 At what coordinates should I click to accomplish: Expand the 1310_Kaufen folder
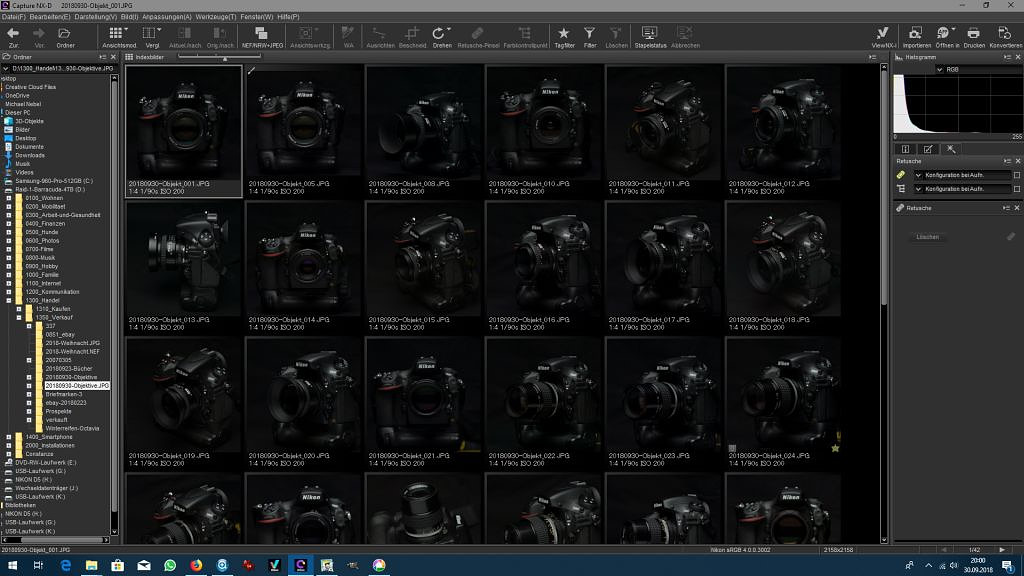19,309
